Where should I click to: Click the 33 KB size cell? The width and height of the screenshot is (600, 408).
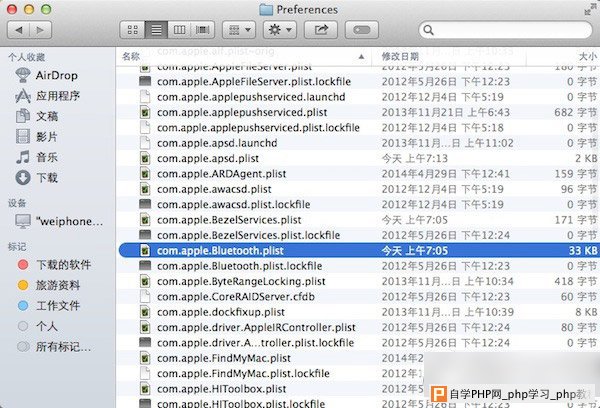583,250
